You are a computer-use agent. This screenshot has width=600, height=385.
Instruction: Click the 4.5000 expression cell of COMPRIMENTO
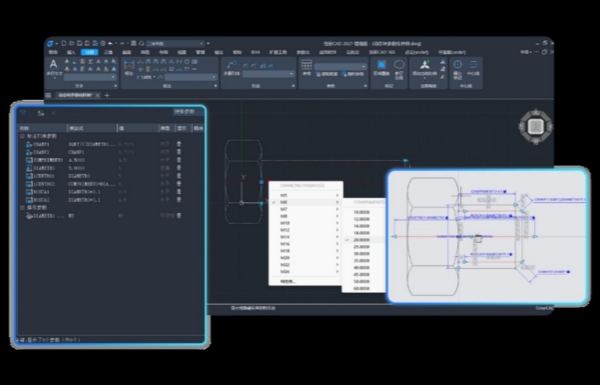point(92,160)
